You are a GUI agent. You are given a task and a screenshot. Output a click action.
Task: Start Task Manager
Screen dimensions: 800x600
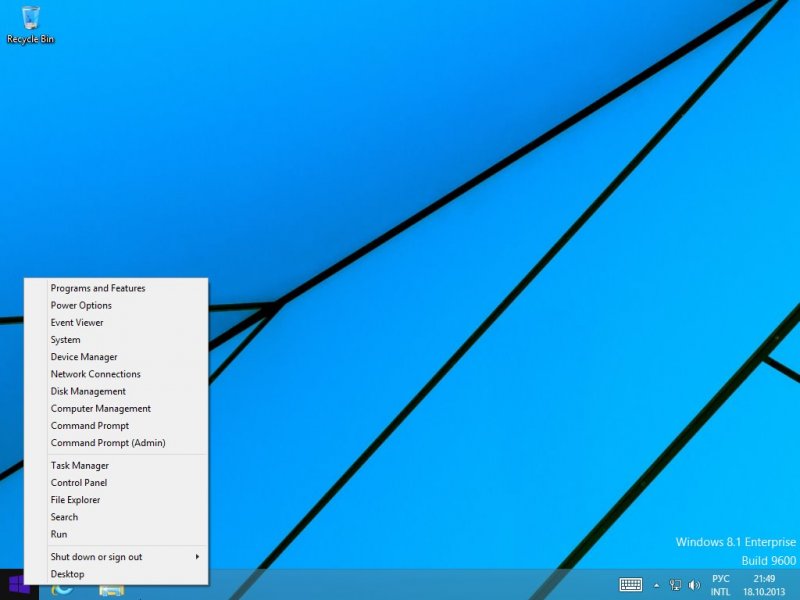click(116, 465)
